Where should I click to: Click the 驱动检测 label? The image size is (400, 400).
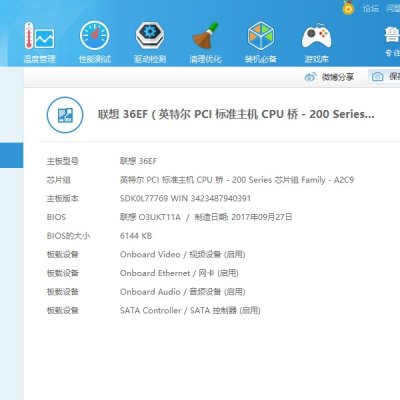point(150,59)
